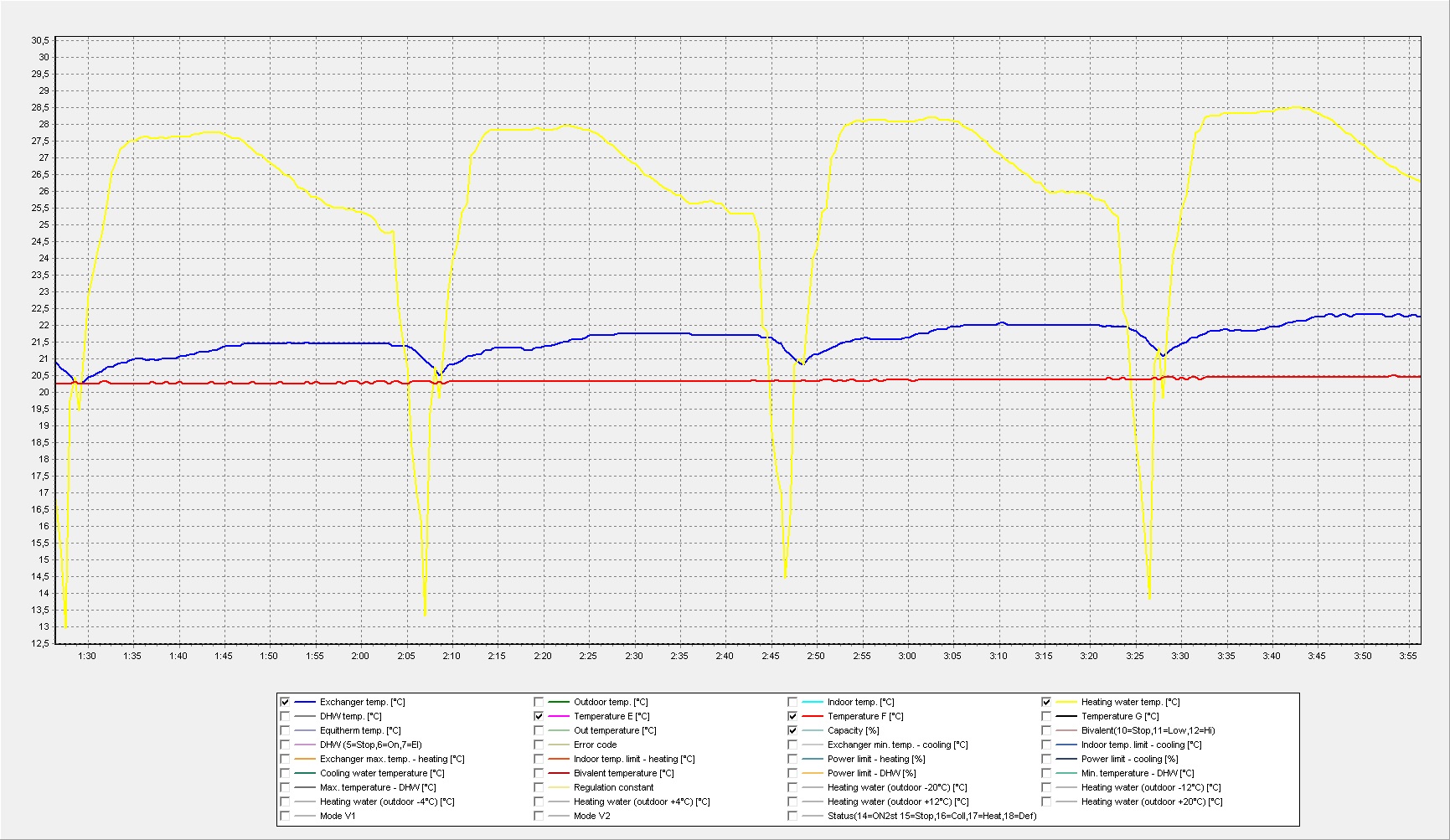Click the 30,5 value on the vertical axis
1450x840 pixels.
pos(40,40)
